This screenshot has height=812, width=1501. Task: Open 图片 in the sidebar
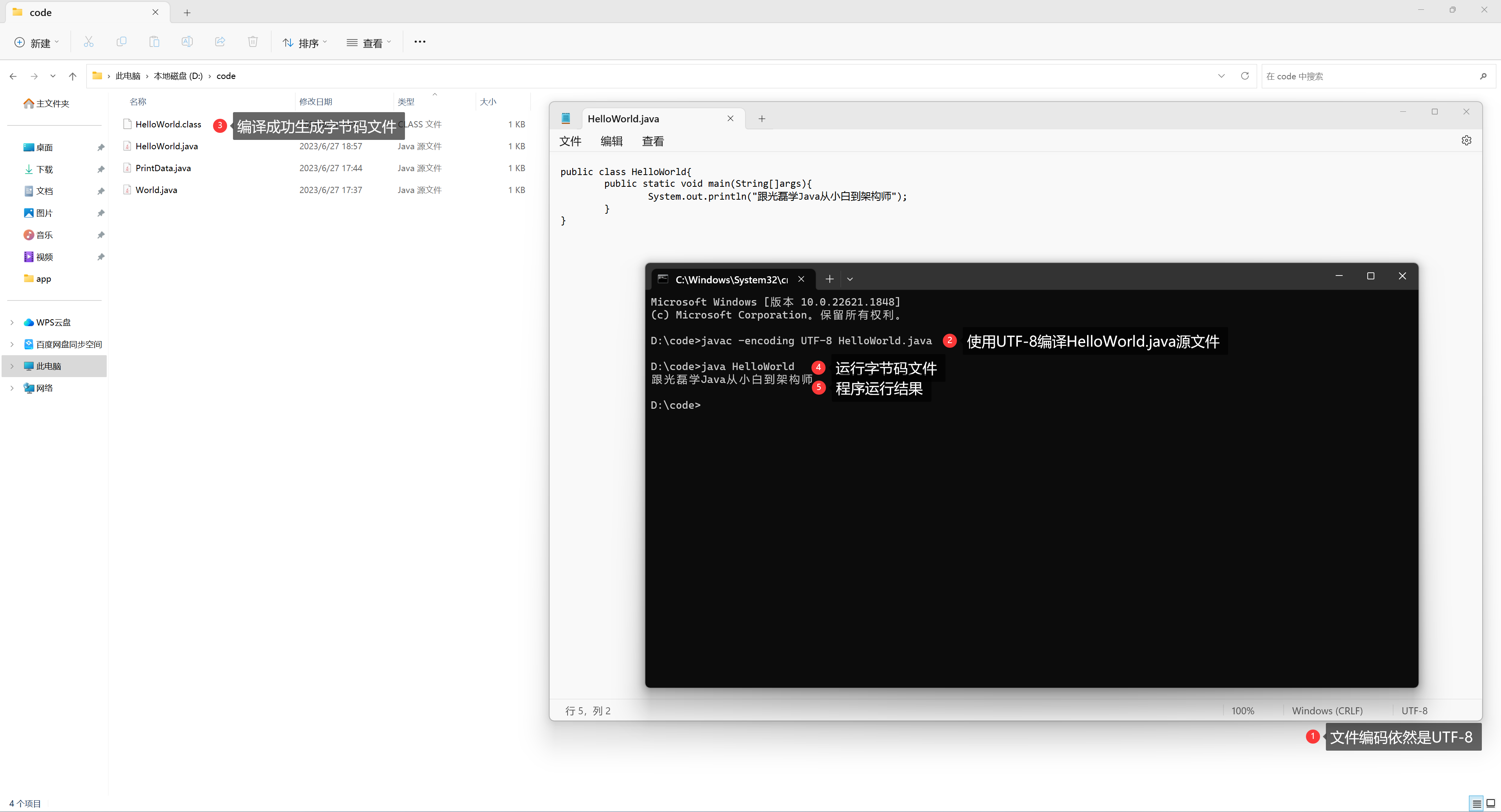pos(38,213)
